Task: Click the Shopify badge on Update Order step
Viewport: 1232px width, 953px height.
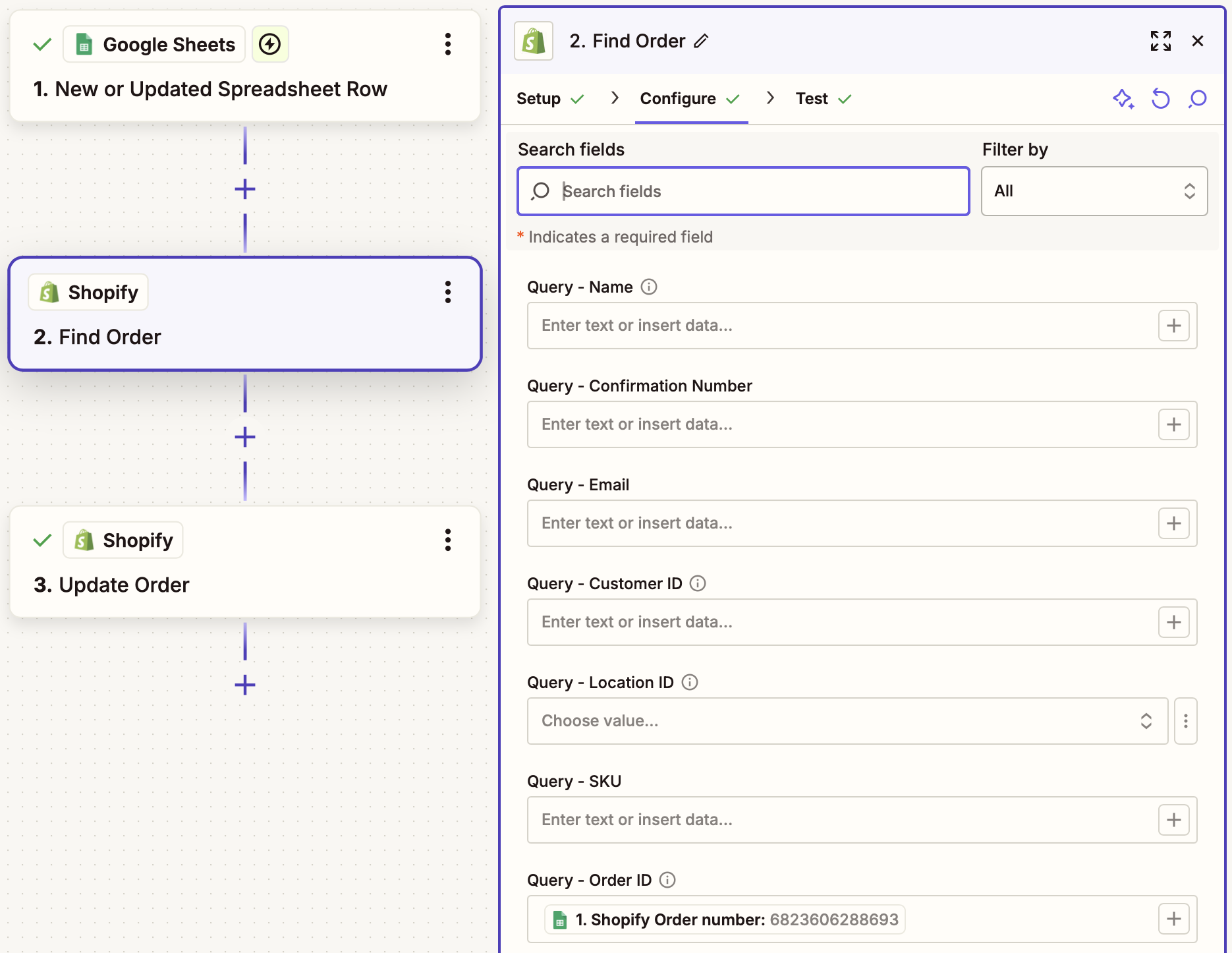Action: [x=123, y=540]
